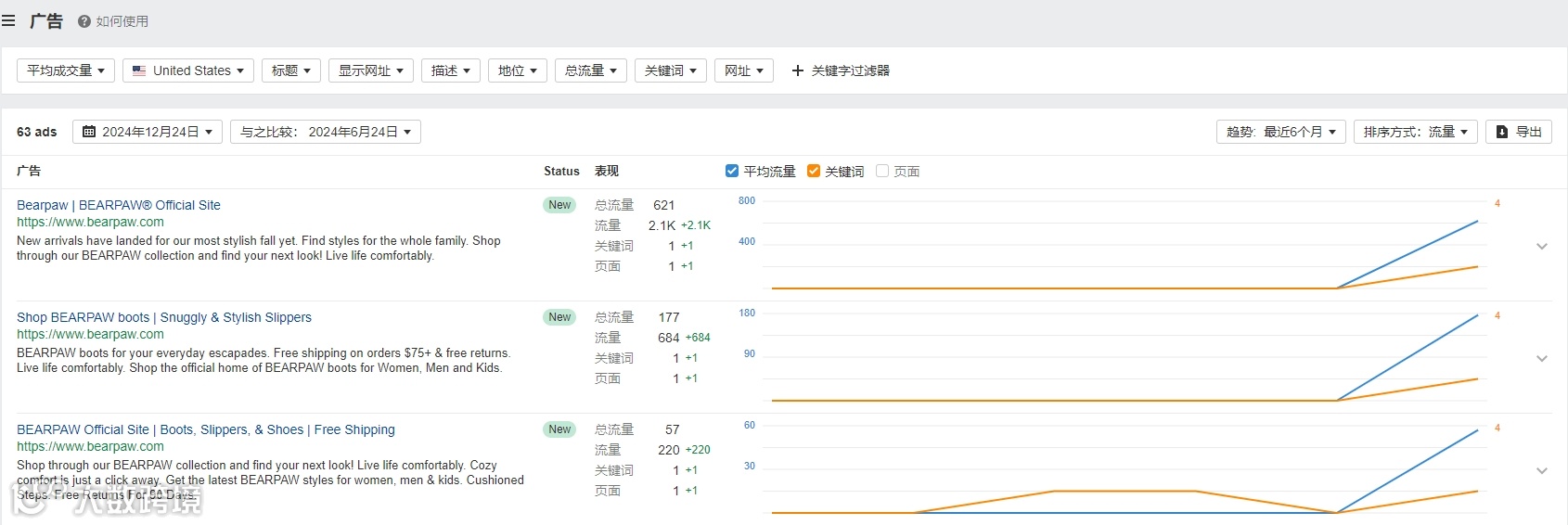The width and height of the screenshot is (1568, 525).
Task: Click the bearpaw.com URL under 'Shop BEARPAW boots'
Action: point(90,334)
